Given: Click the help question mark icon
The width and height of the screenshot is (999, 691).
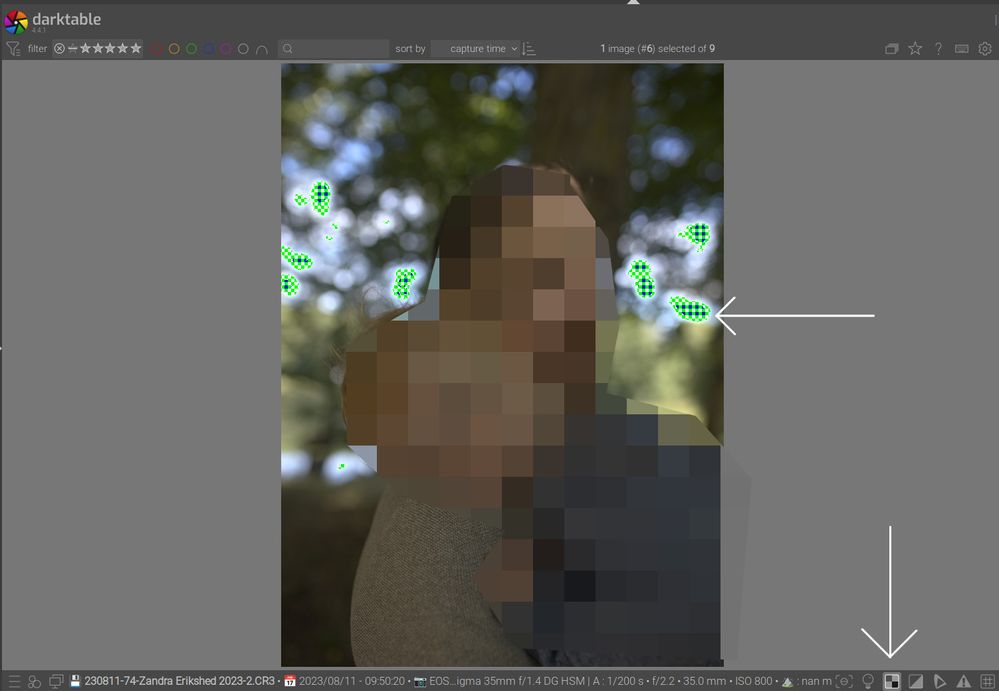Looking at the screenshot, I should [x=937, y=48].
